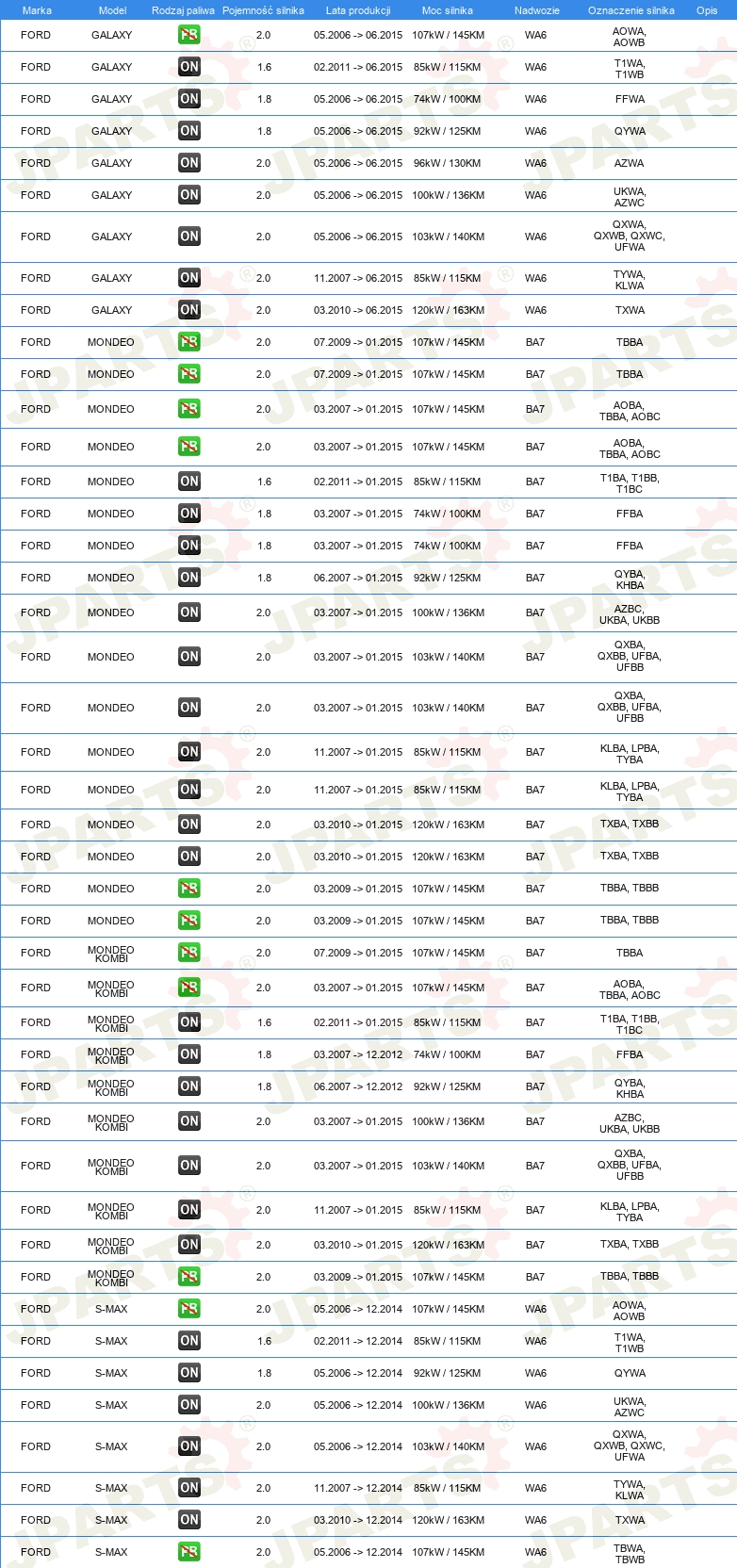Screen dimensions: 737x1568
Task: Select the engine code FFWA
Action: click(x=630, y=99)
